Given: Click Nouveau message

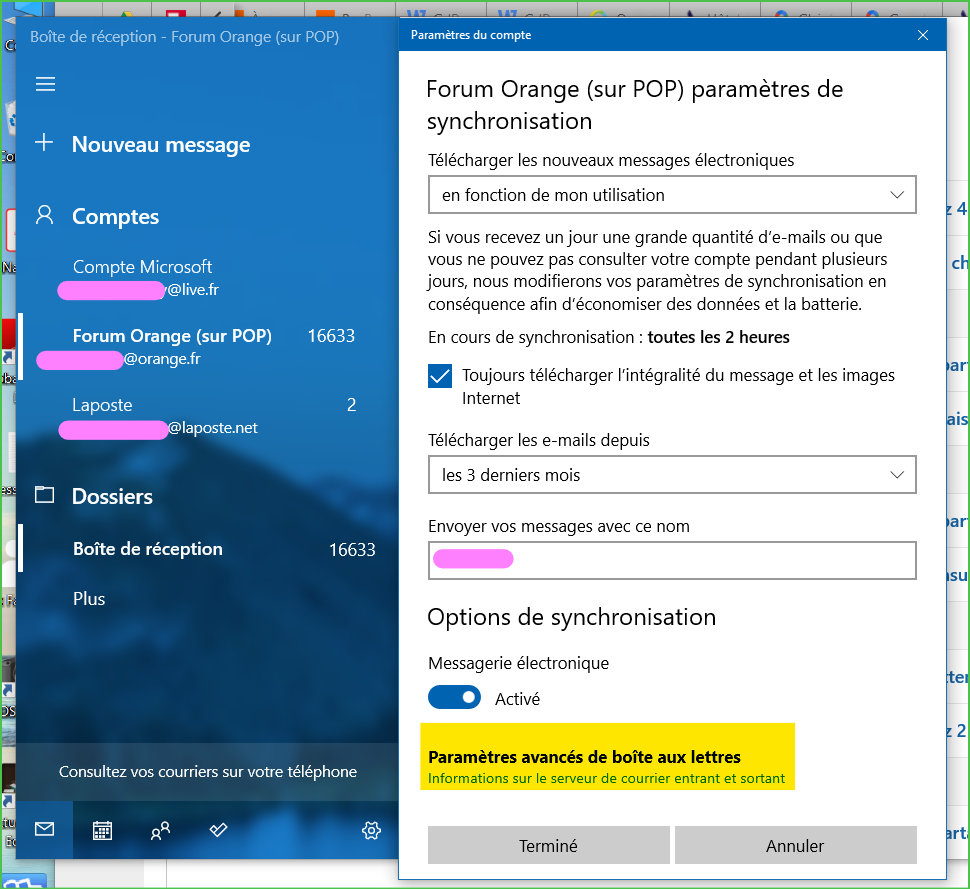Looking at the screenshot, I should [x=161, y=145].
